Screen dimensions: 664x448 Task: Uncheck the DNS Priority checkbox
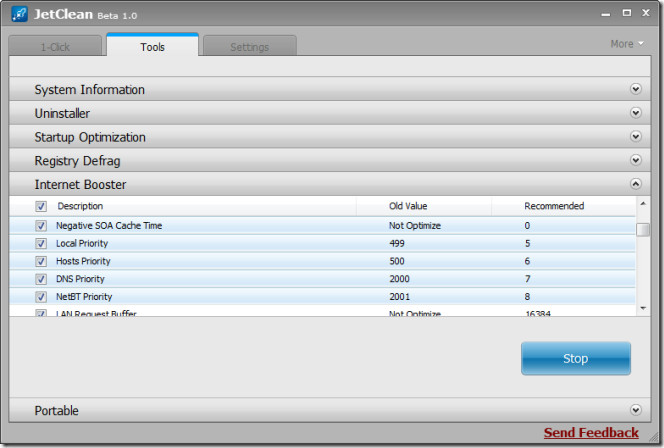point(41,279)
